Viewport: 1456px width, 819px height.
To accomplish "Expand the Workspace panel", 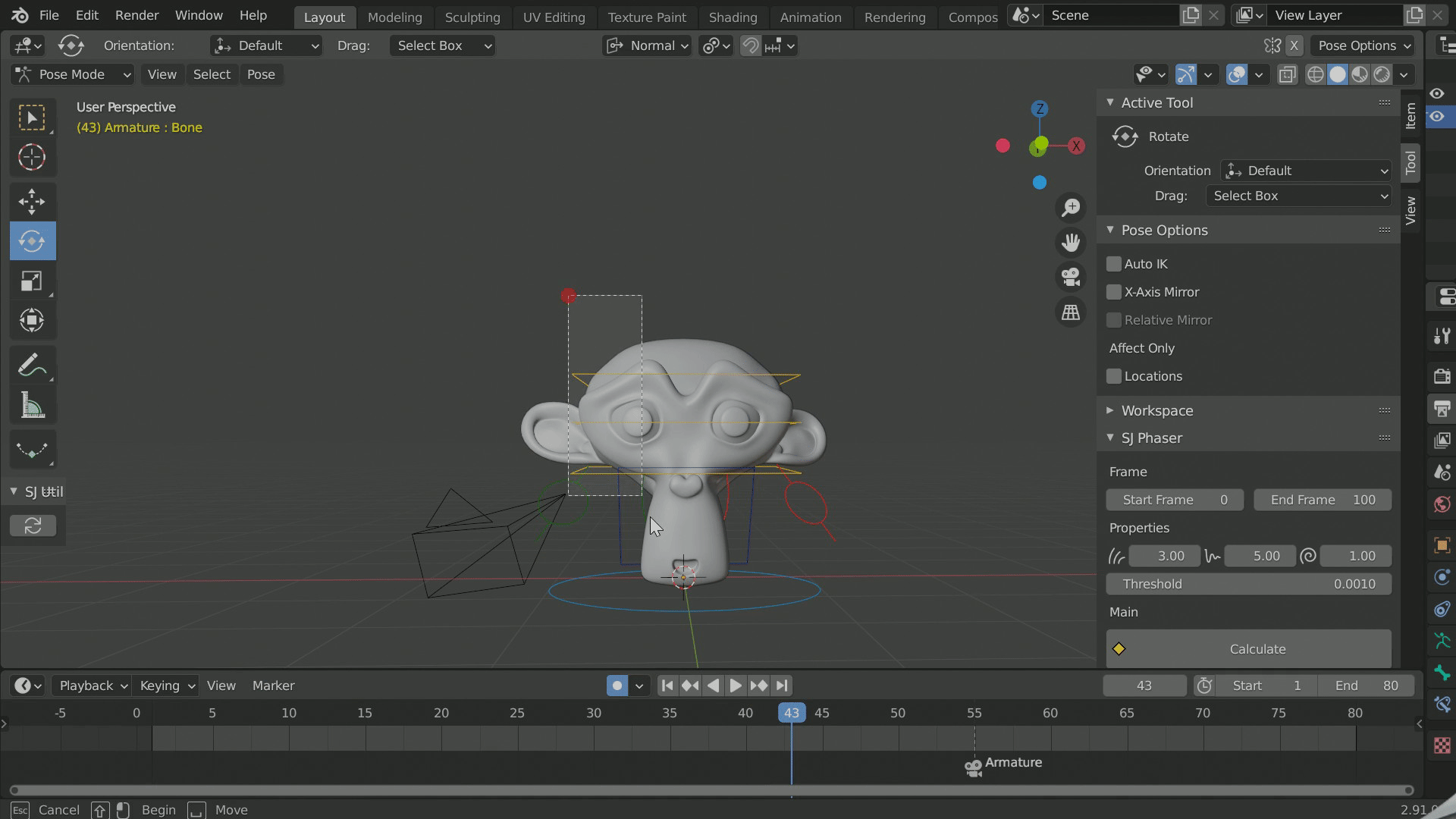I will tap(1156, 410).
